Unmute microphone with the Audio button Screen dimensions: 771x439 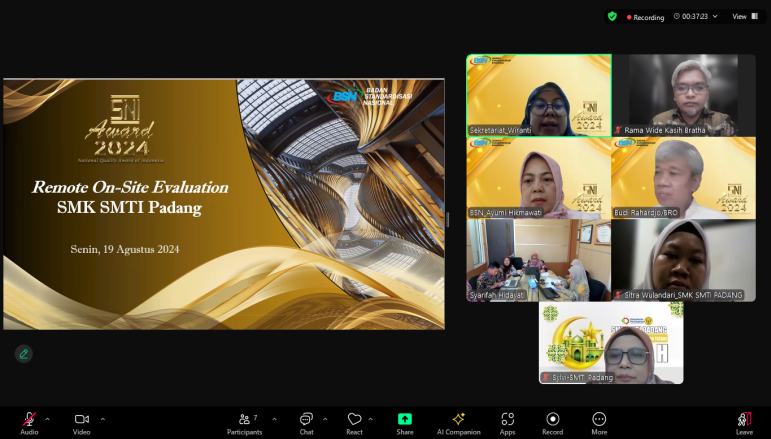(x=29, y=423)
